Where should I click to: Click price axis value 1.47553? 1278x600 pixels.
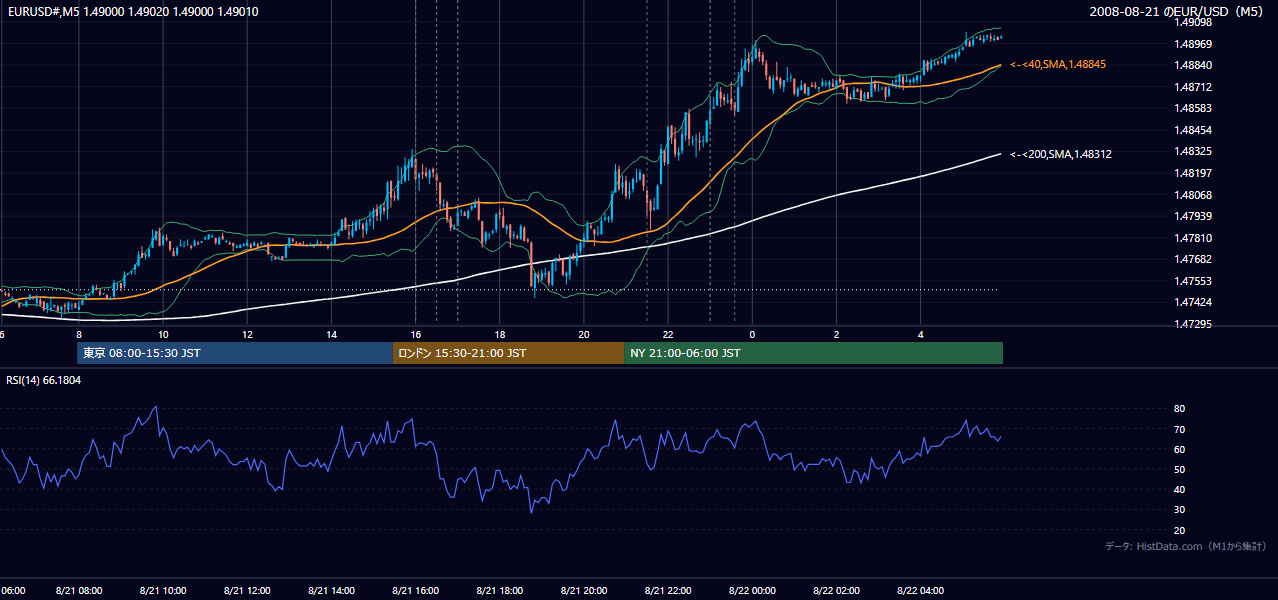click(1192, 281)
